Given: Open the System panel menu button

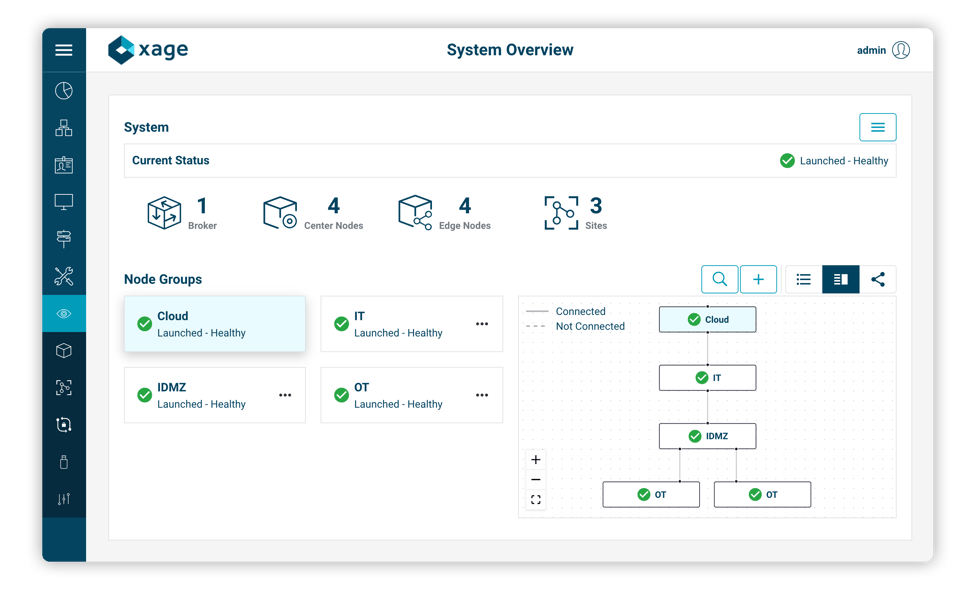Looking at the screenshot, I should (x=877, y=127).
